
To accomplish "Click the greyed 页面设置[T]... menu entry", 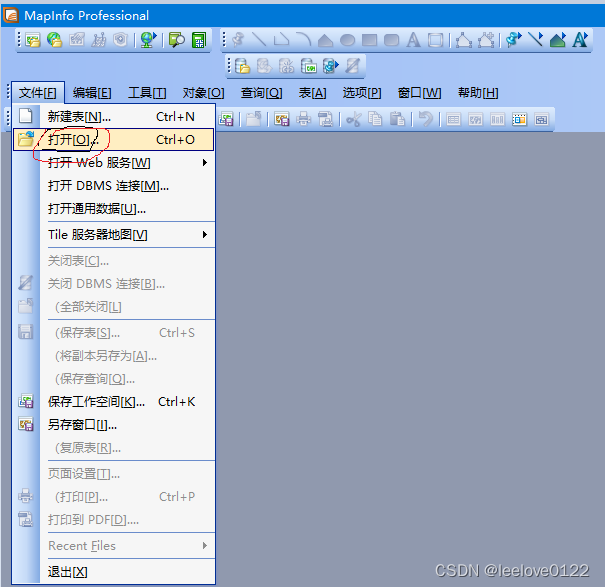I will [114, 474].
